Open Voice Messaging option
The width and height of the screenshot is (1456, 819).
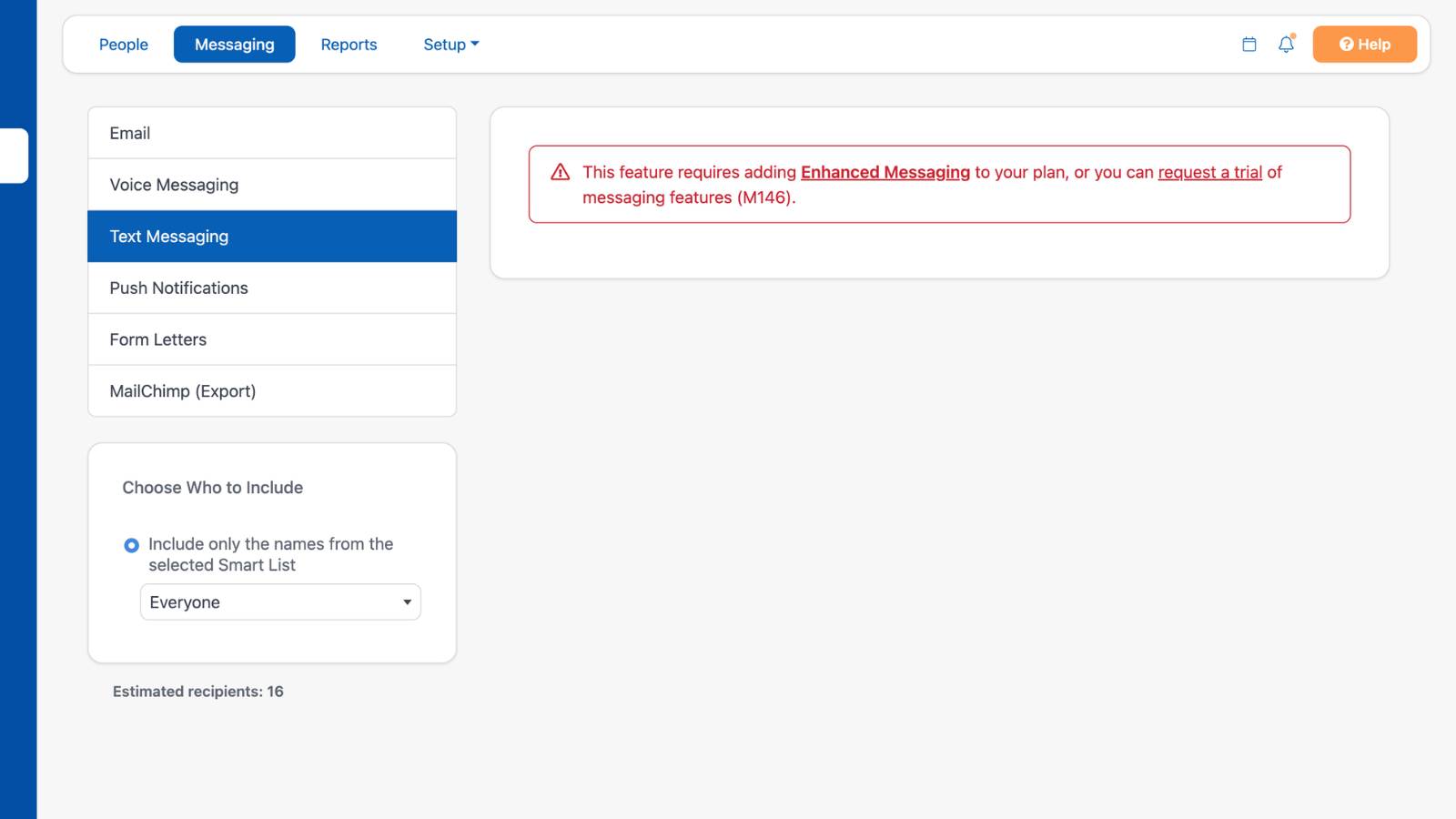[x=272, y=185]
